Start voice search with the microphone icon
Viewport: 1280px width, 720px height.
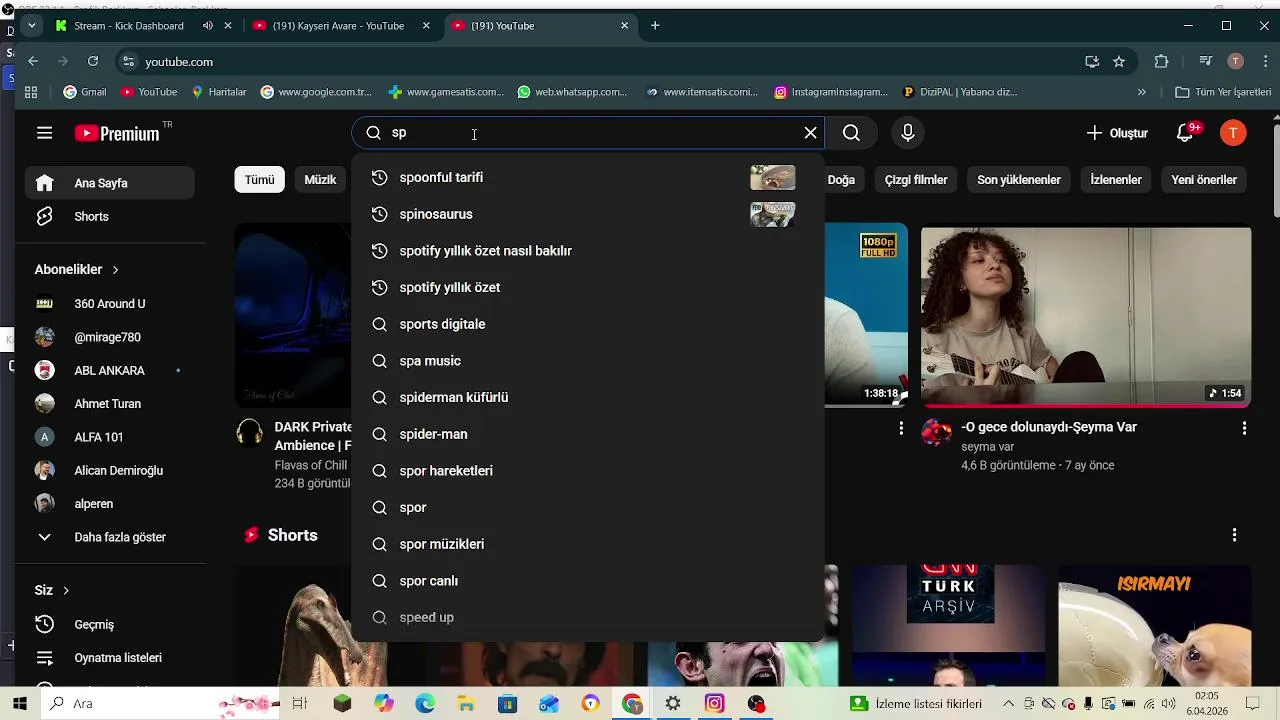tap(908, 133)
